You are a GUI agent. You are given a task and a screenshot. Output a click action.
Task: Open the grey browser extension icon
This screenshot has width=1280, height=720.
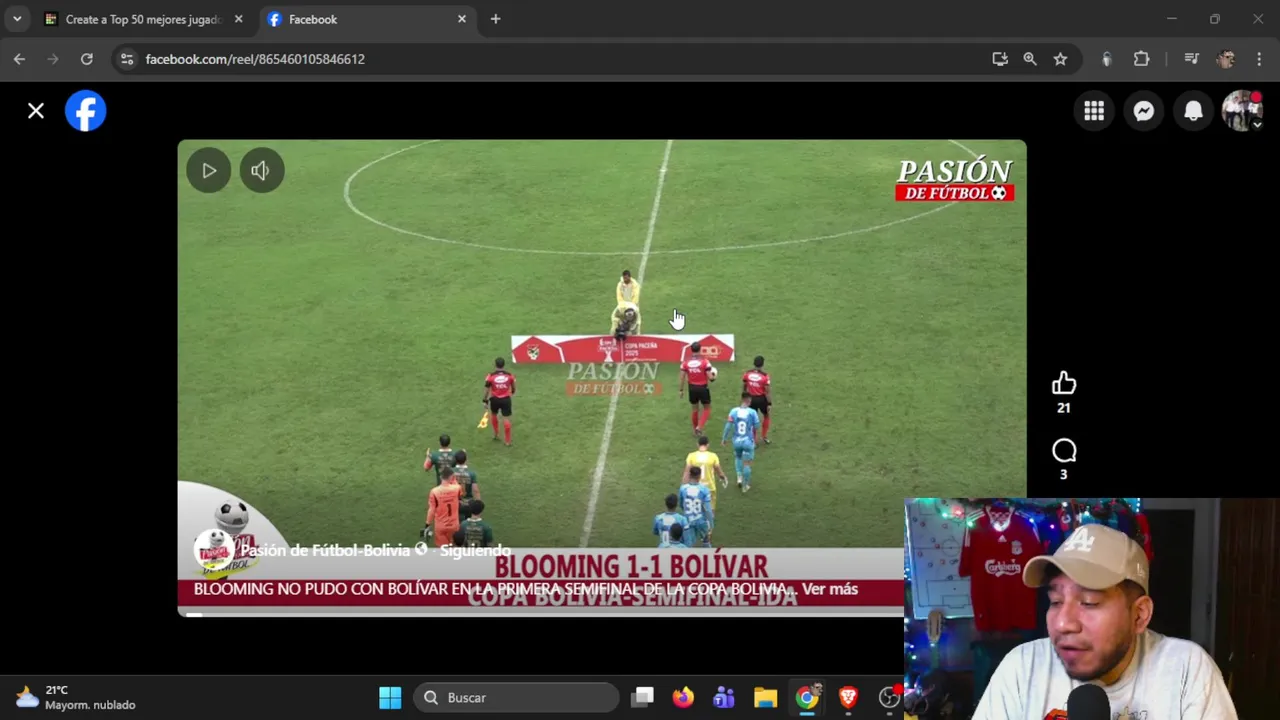point(1106,59)
